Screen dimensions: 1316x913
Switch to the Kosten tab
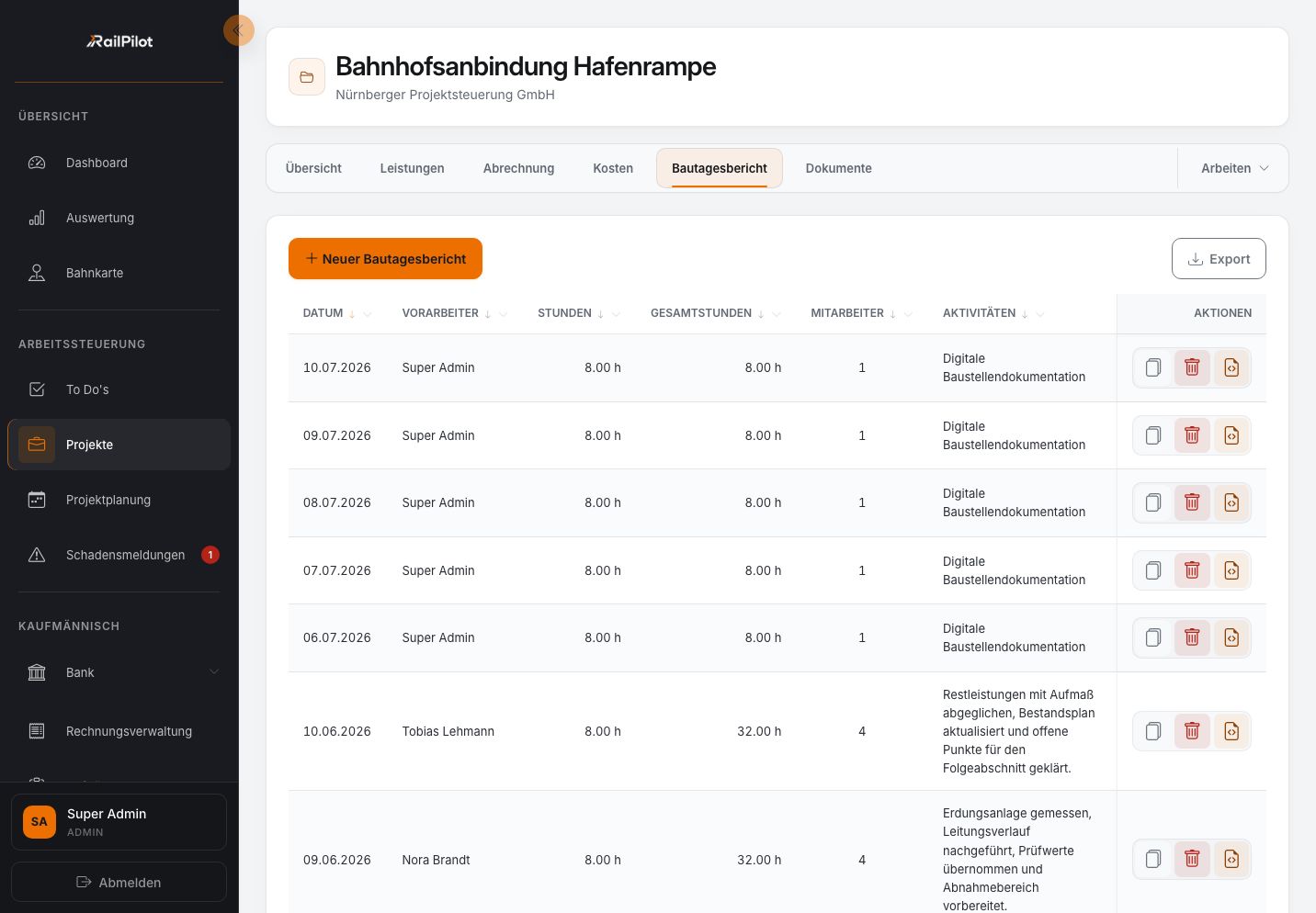coord(613,168)
